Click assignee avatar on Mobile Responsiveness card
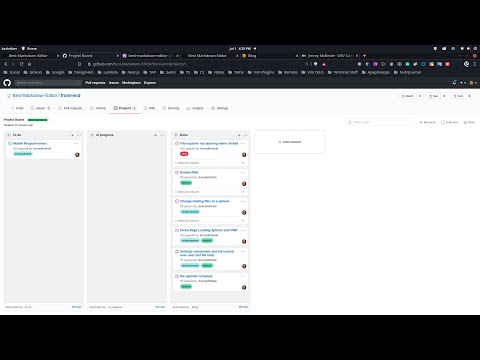The width and height of the screenshot is (480, 360). coord(77,155)
